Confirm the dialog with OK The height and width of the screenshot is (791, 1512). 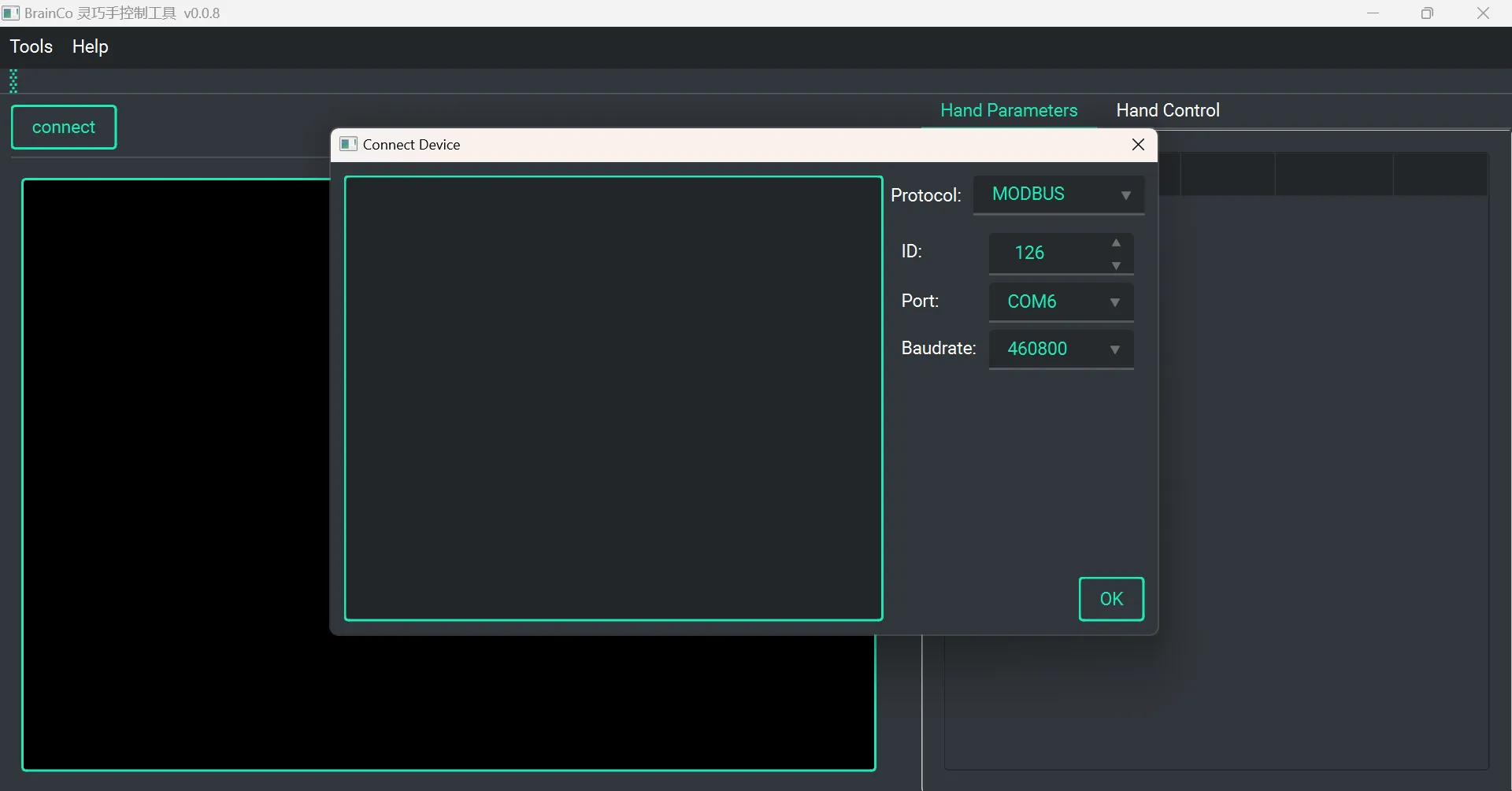[1110, 599]
